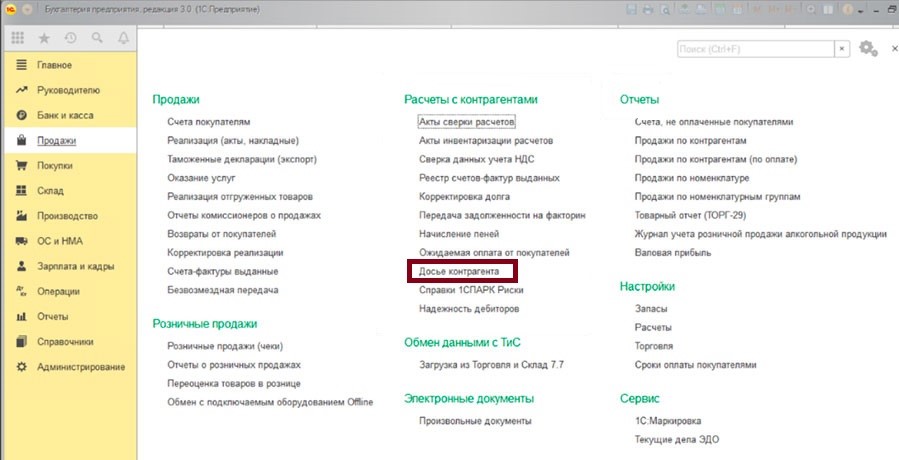This screenshot has width=899, height=460.
Task: Open the history clock icon
Action: coord(70,38)
